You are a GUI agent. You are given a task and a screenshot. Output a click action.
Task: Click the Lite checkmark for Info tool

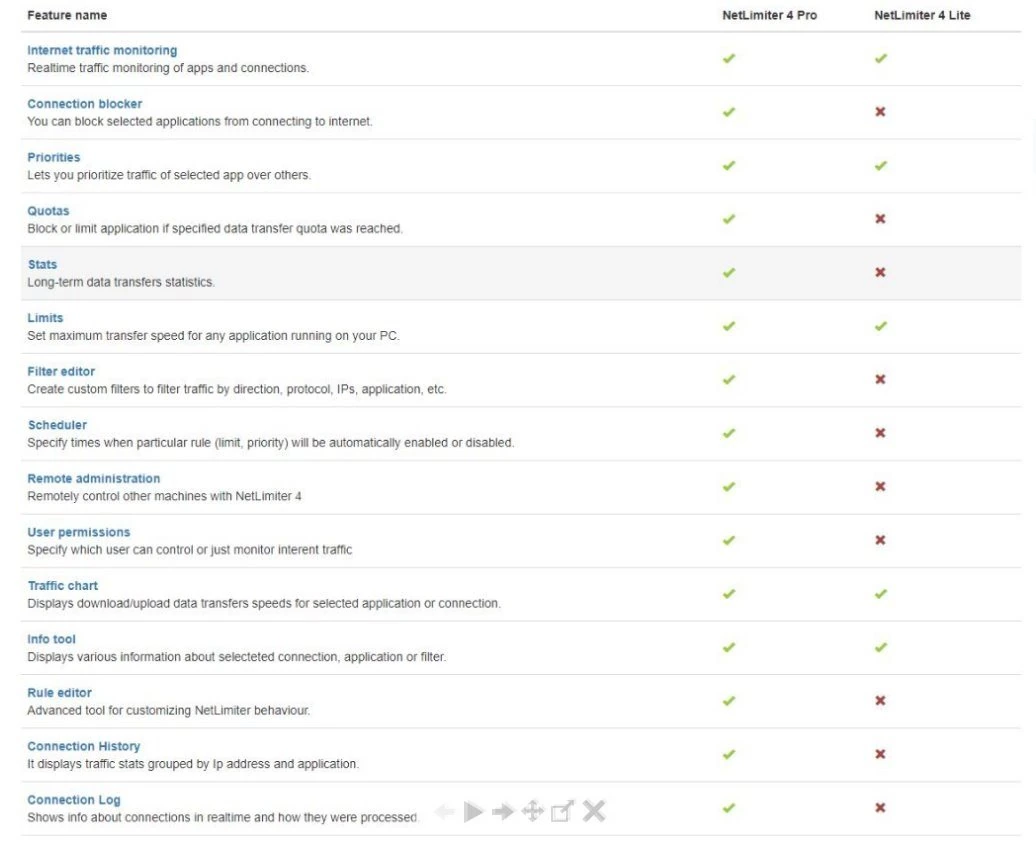[x=881, y=647]
